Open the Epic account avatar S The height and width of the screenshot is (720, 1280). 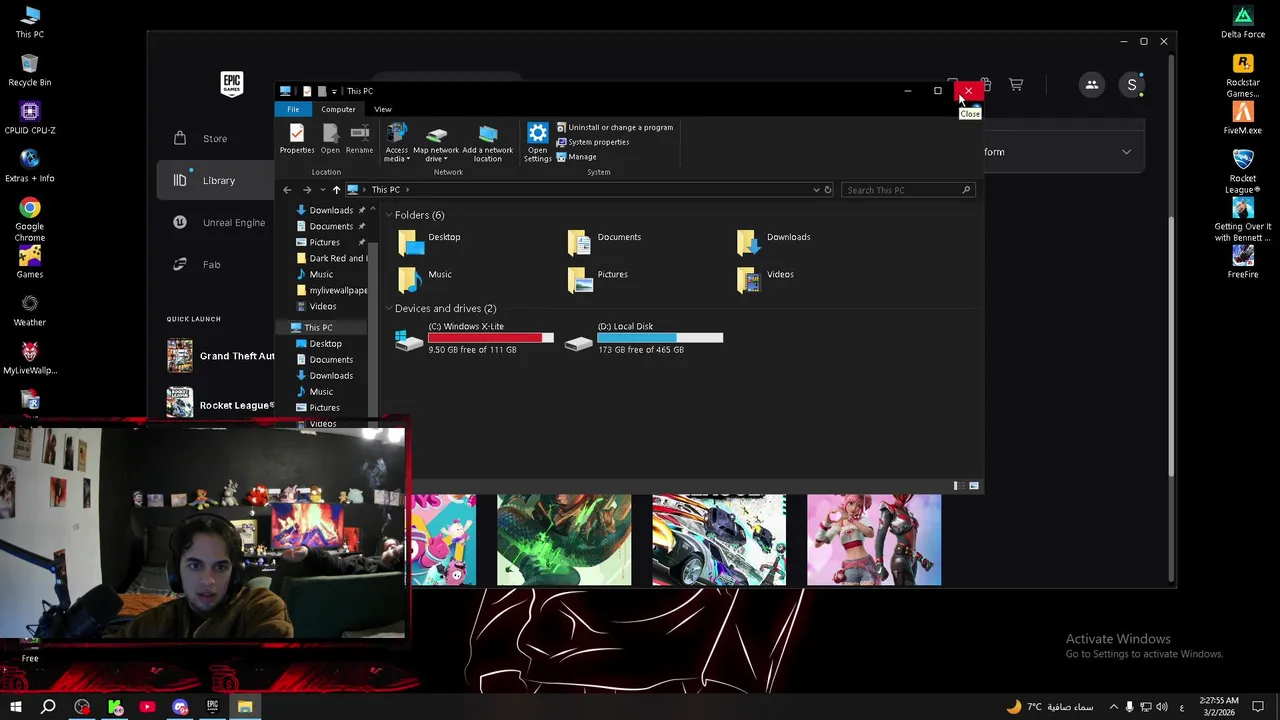(1132, 85)
